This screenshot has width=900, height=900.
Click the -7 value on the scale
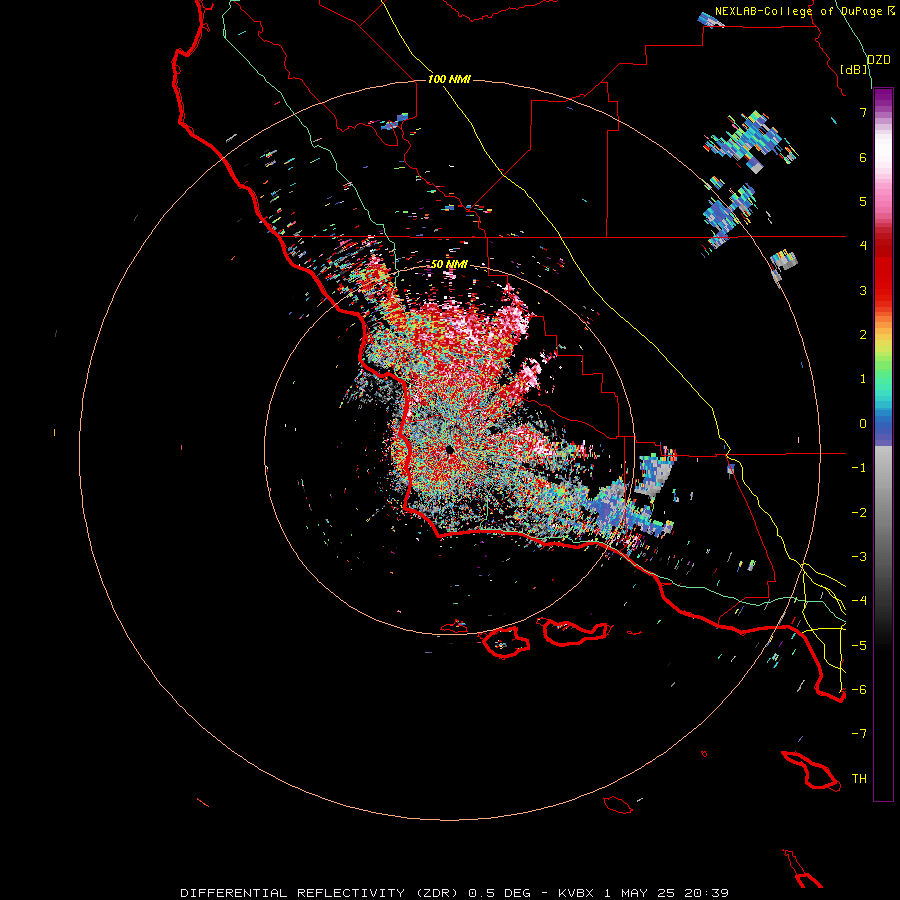coord(859,734)
